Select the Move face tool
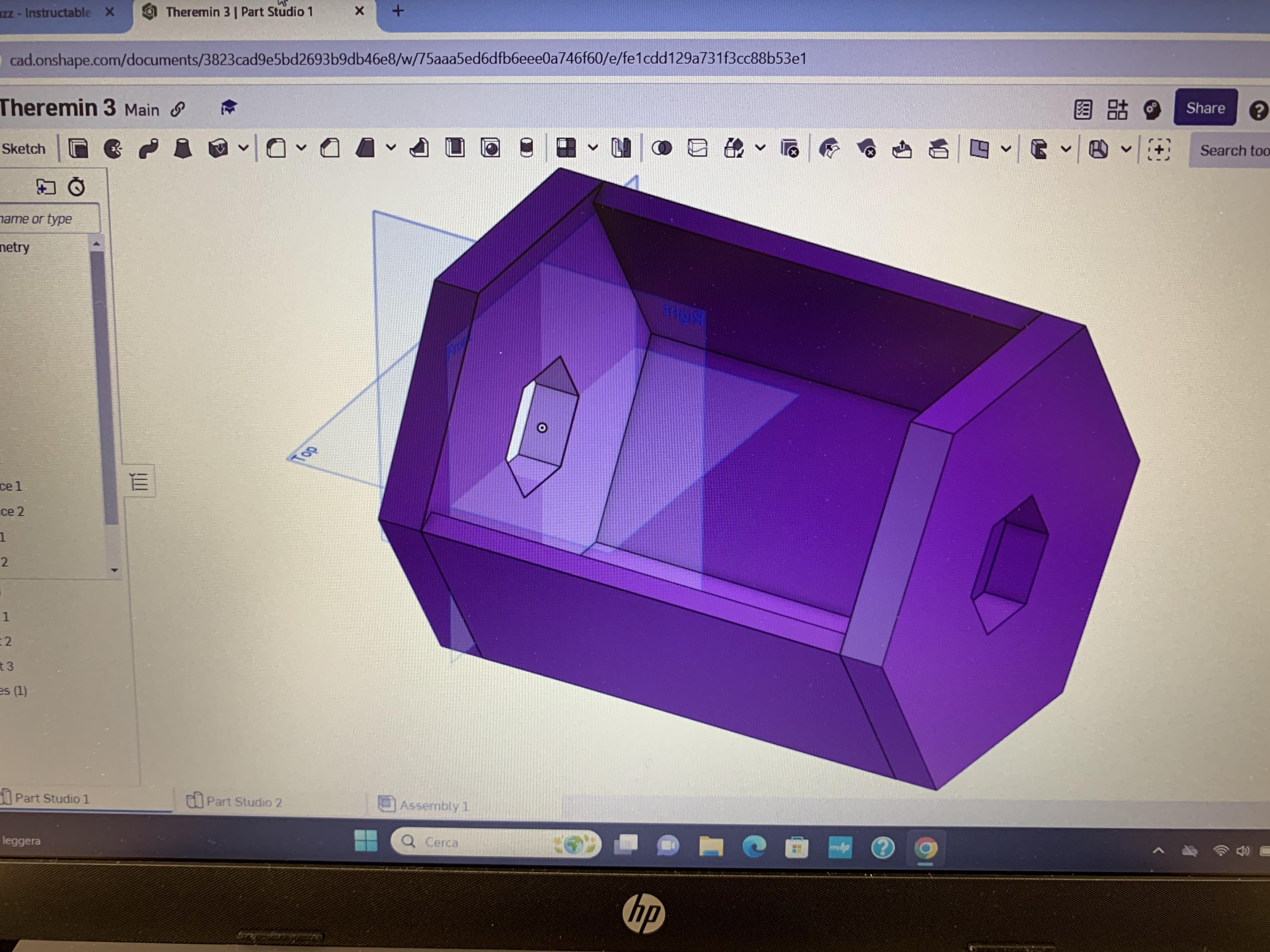1270x952 pixels. coord(902,149)
